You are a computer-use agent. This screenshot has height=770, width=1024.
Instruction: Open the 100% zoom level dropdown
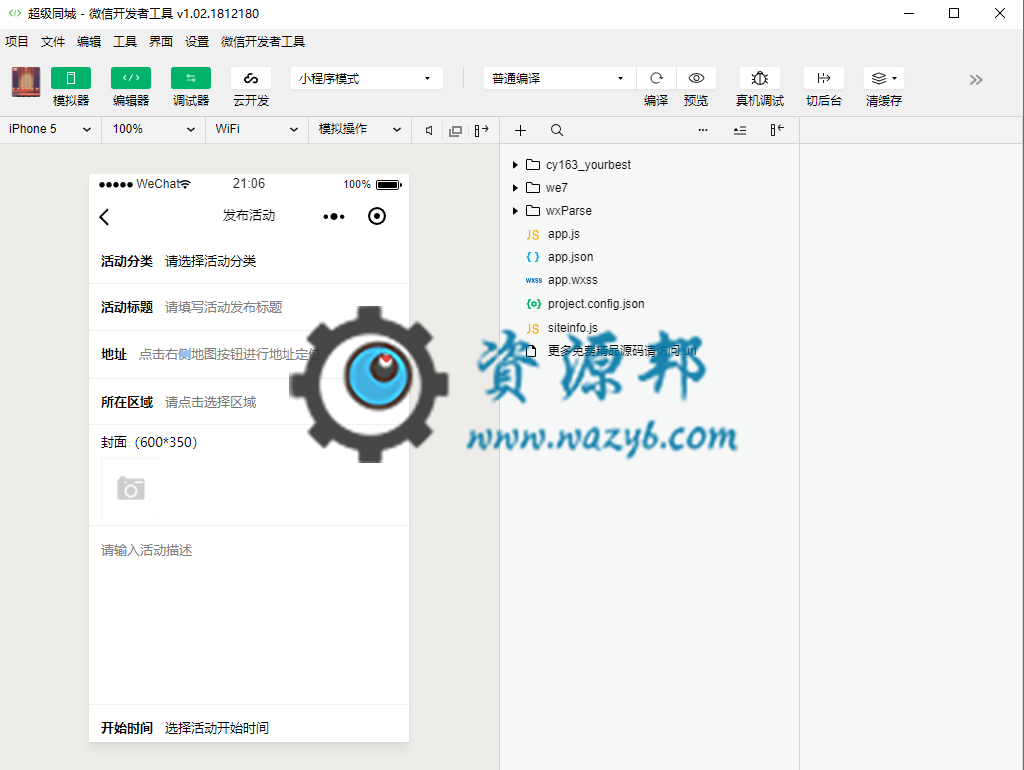click(153, 129)
